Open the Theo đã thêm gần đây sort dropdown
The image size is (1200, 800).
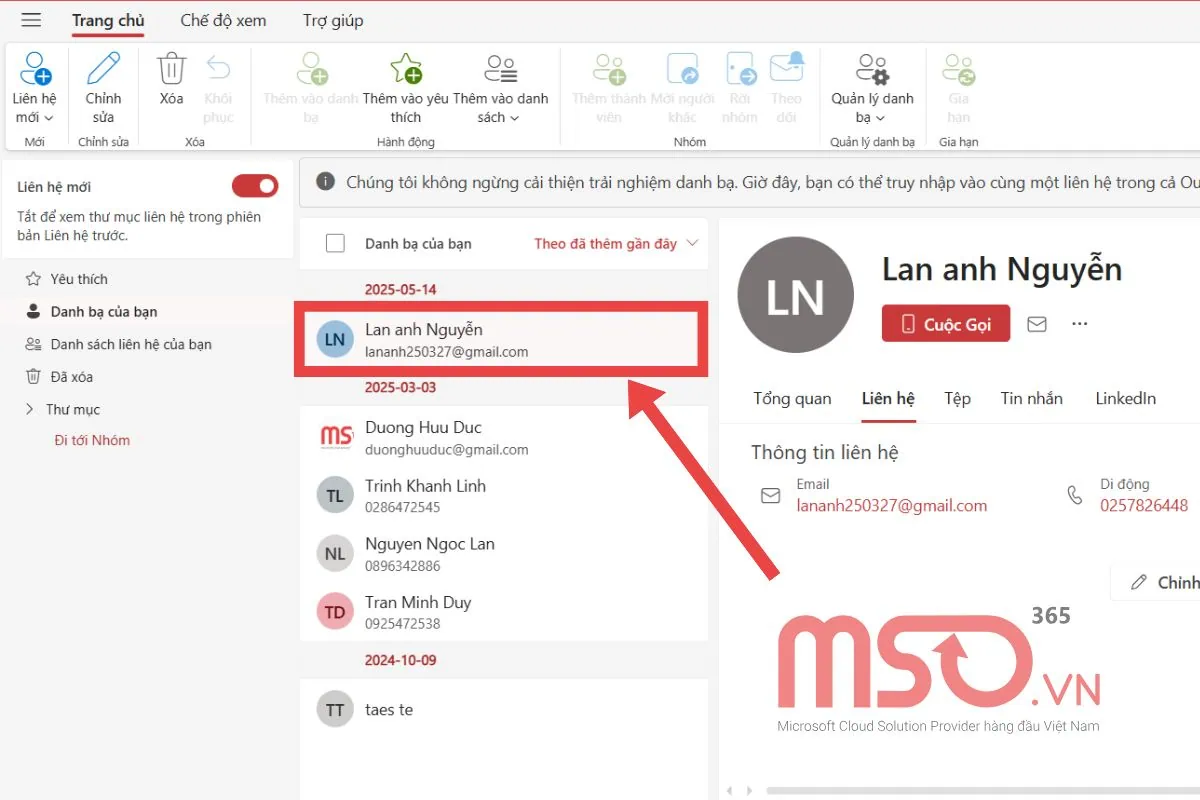(x=614, y=243)
